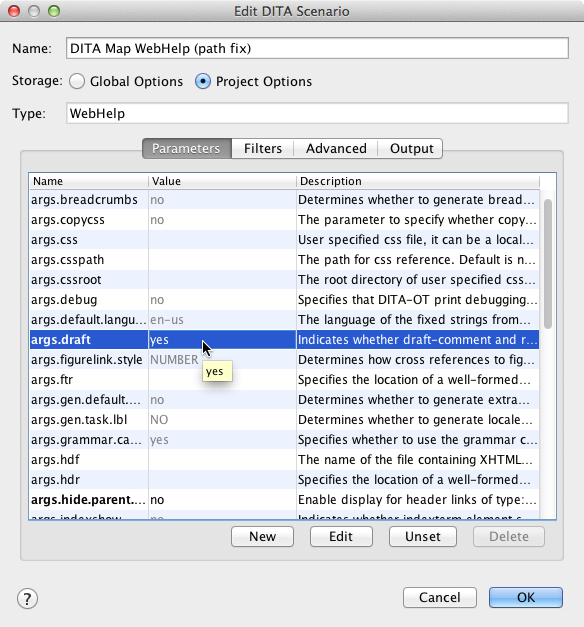Image resolution: width=584 pixels, height=627 pixels.
Task: Click the Value column header
Action: pos(222,181)
